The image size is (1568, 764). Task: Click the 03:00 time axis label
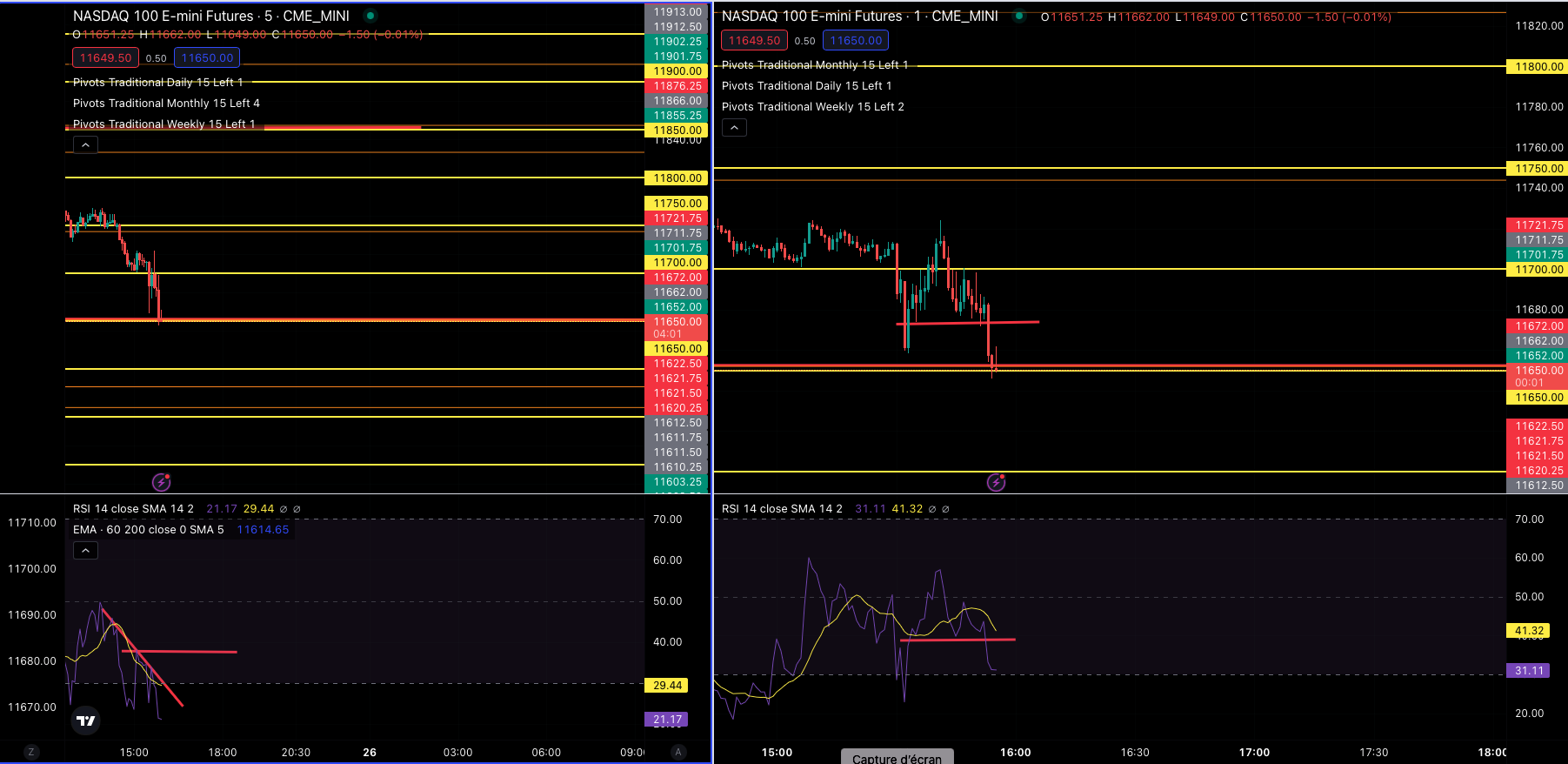point(458,753)
